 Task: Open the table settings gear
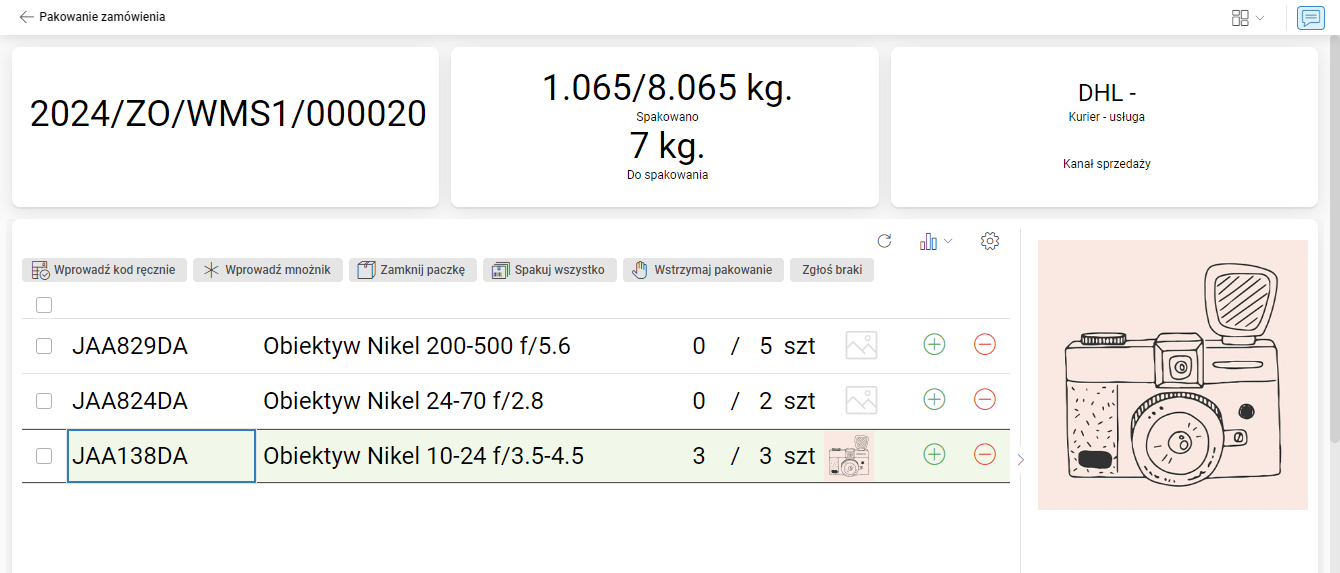click(x=990, y=241)
